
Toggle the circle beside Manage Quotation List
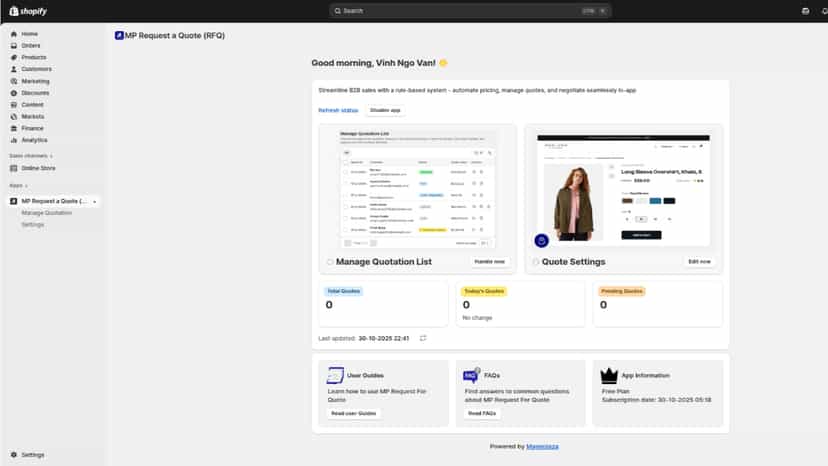pos(330,262)
